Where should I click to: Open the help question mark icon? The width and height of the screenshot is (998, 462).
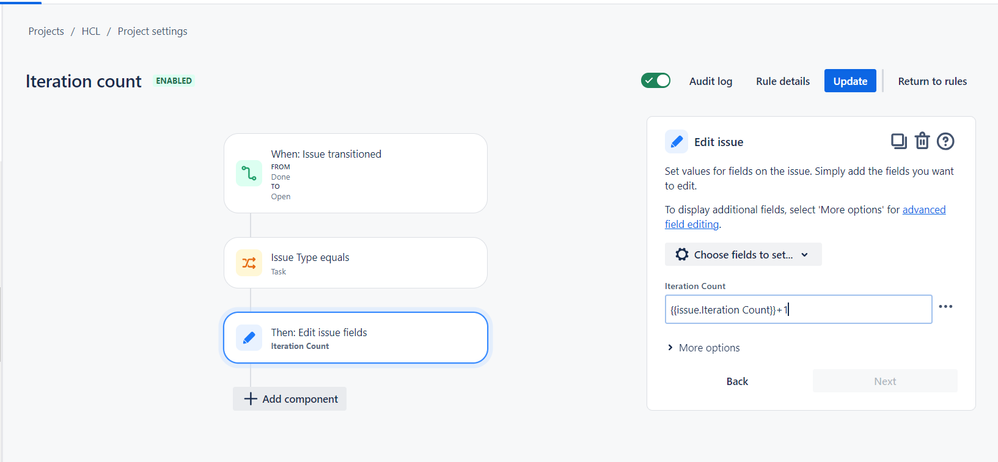pyautogui.click(x=945, y=141)
